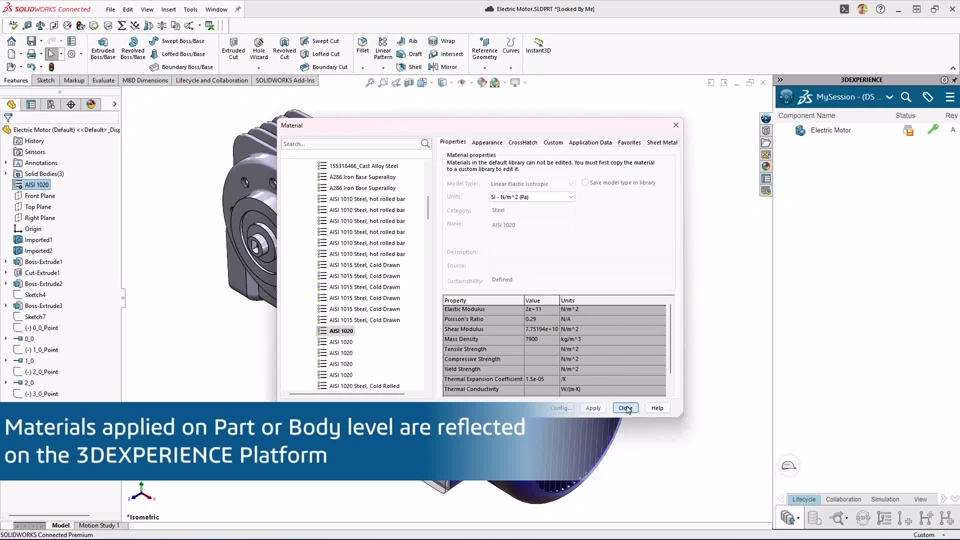Open the Tools menu
The image size is (960, 540).
point(190,9)
